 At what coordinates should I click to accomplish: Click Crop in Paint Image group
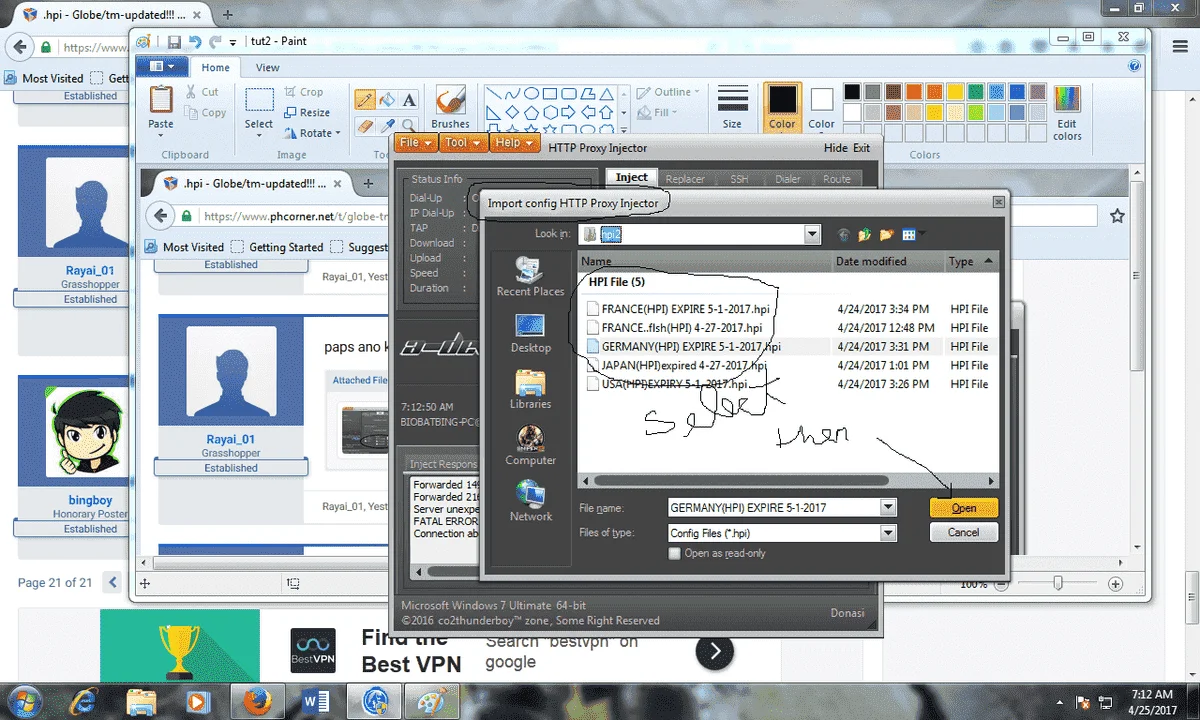click(x=303, y=91)
